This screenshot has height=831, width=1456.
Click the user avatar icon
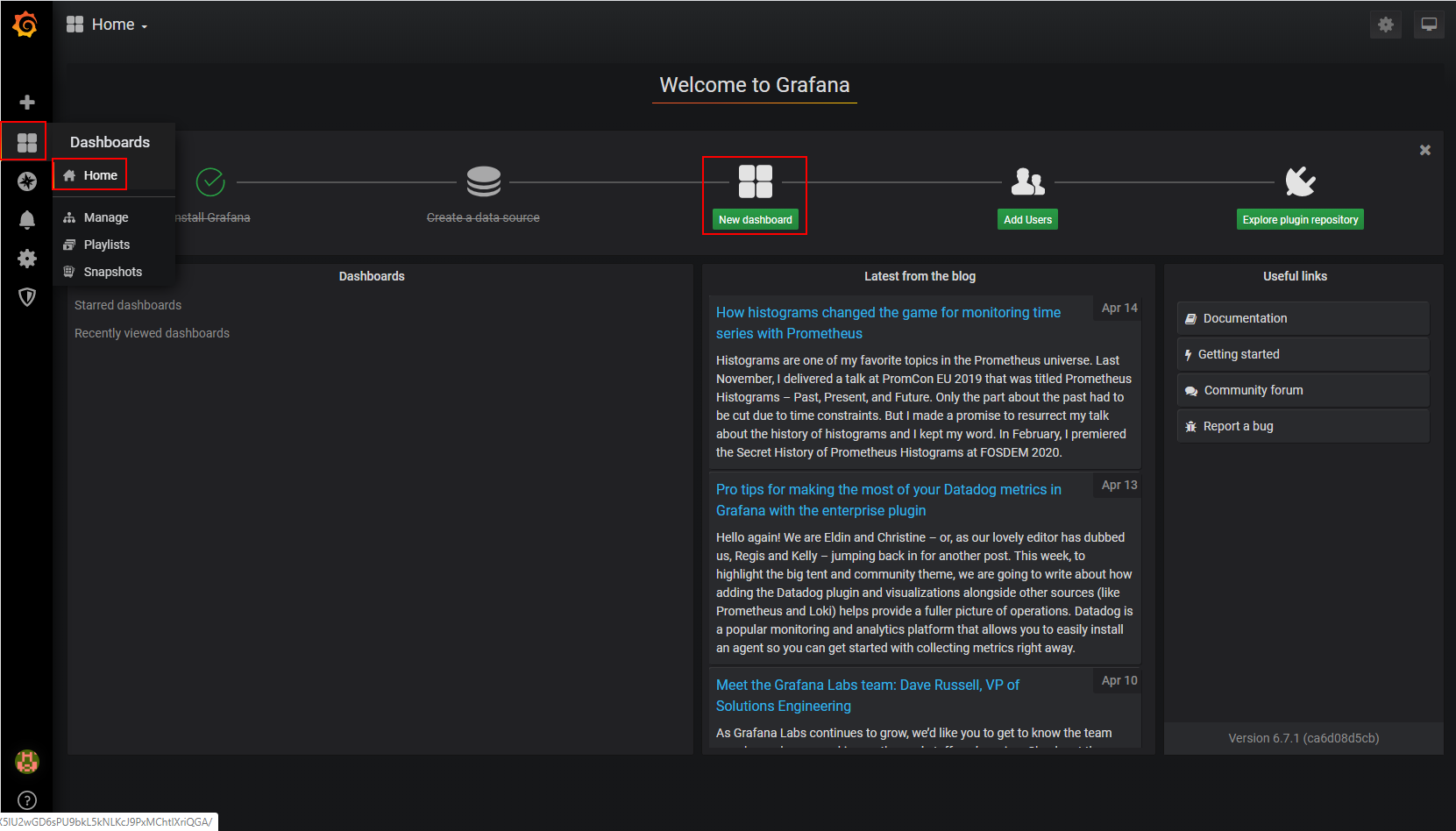coord(27,762)
